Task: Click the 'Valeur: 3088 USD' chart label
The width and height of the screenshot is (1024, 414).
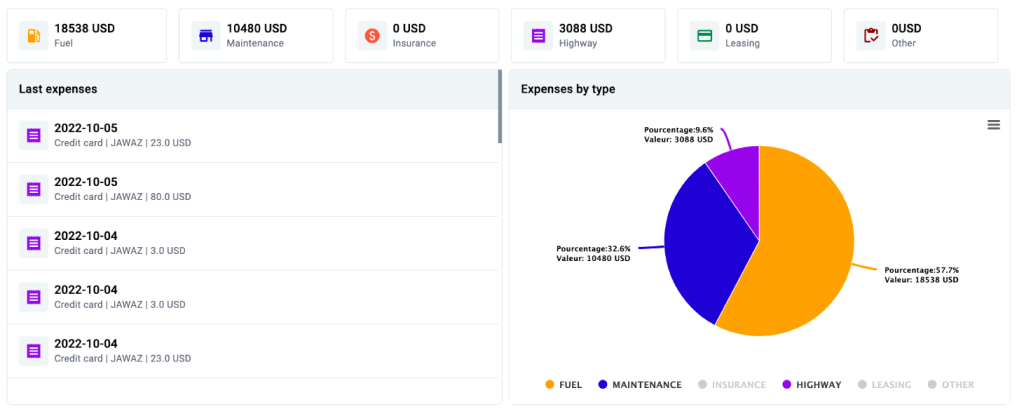Action: pyautogui.click(x=678, y=139)
